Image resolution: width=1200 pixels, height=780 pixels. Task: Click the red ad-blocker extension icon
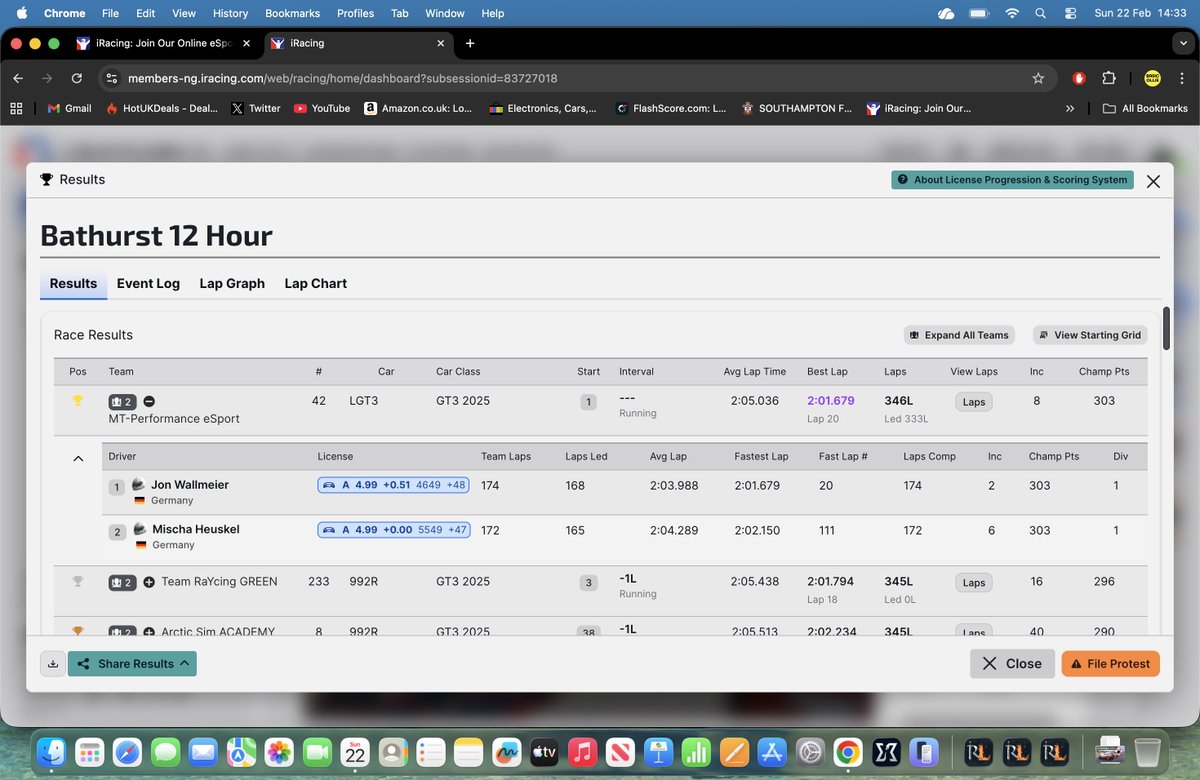[1079, 78]
